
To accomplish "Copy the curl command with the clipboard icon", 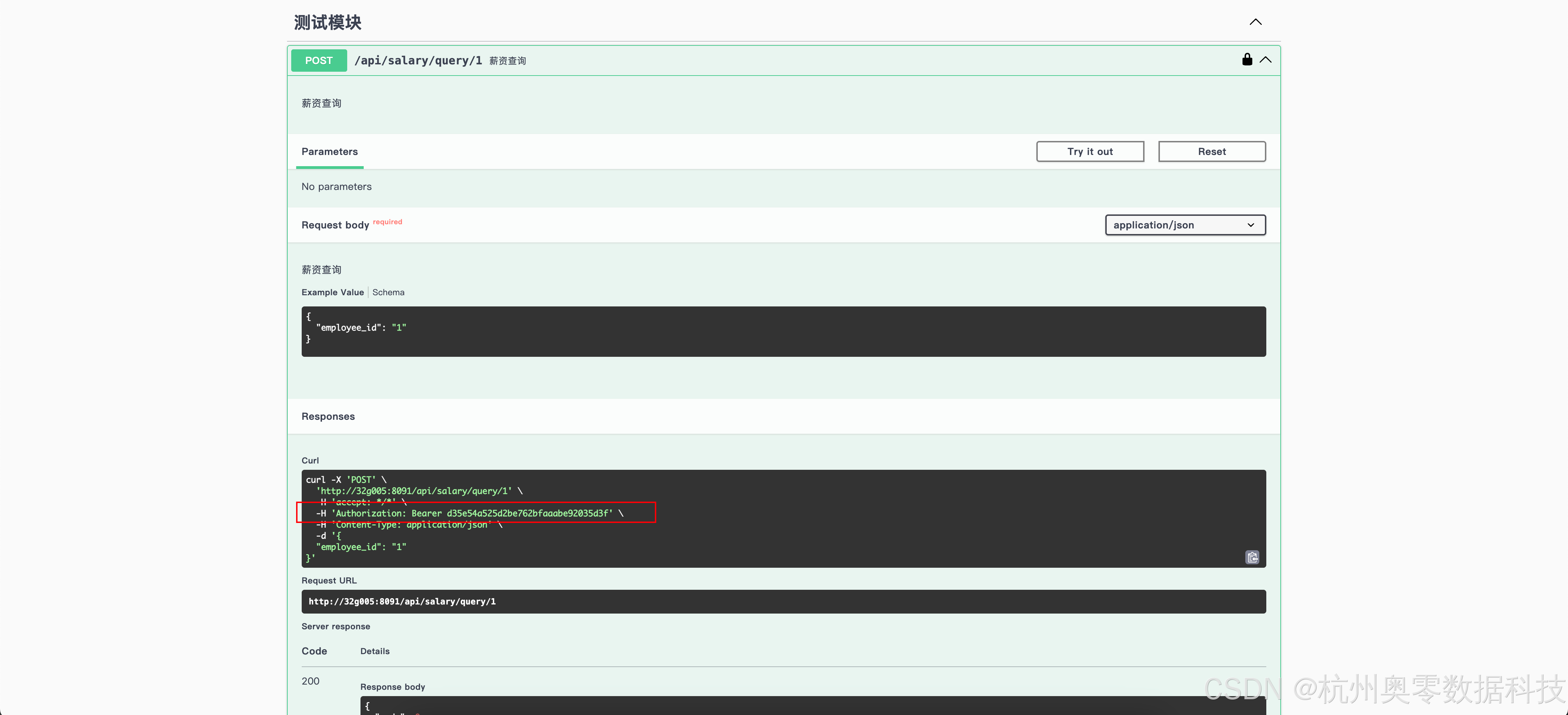I will click(1252, 557).
